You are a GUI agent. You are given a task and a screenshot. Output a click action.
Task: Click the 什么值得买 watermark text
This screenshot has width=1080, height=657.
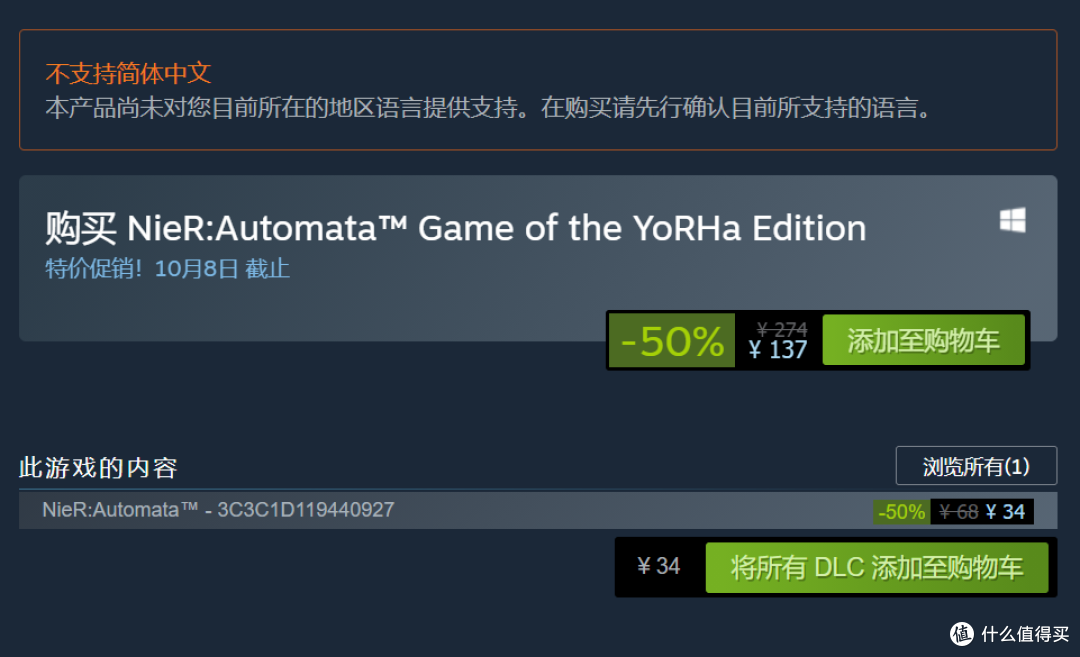point(1025,634)
